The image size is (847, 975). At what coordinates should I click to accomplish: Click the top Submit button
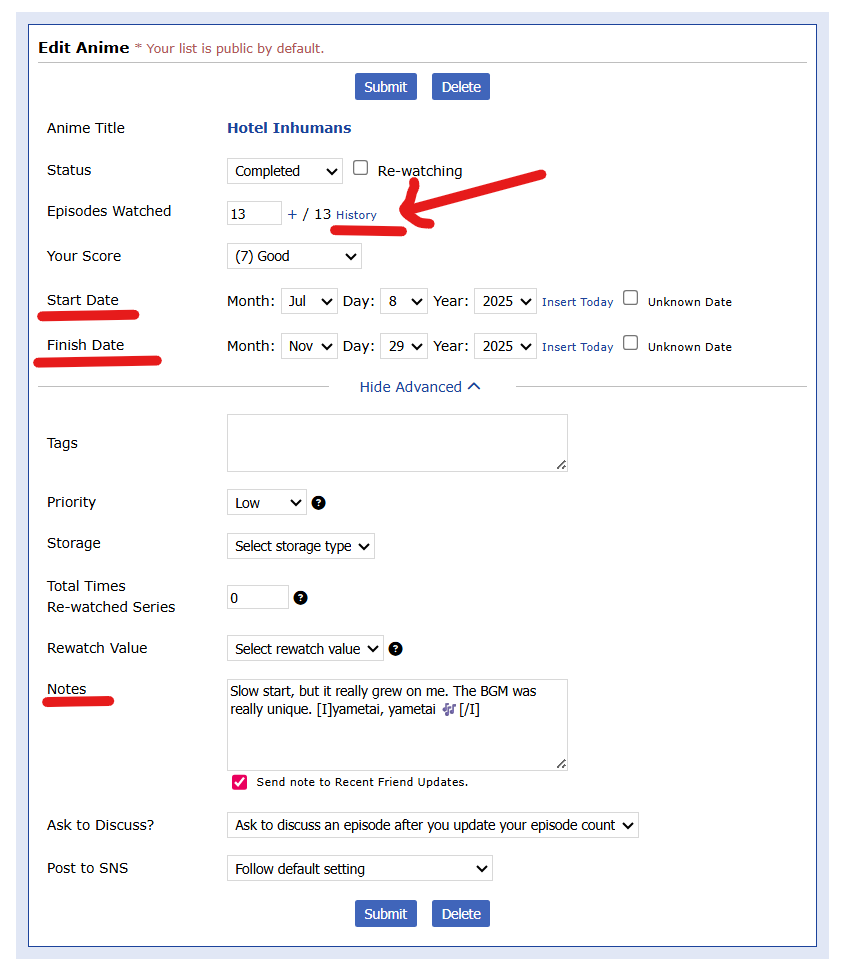(x=385, y=87)
